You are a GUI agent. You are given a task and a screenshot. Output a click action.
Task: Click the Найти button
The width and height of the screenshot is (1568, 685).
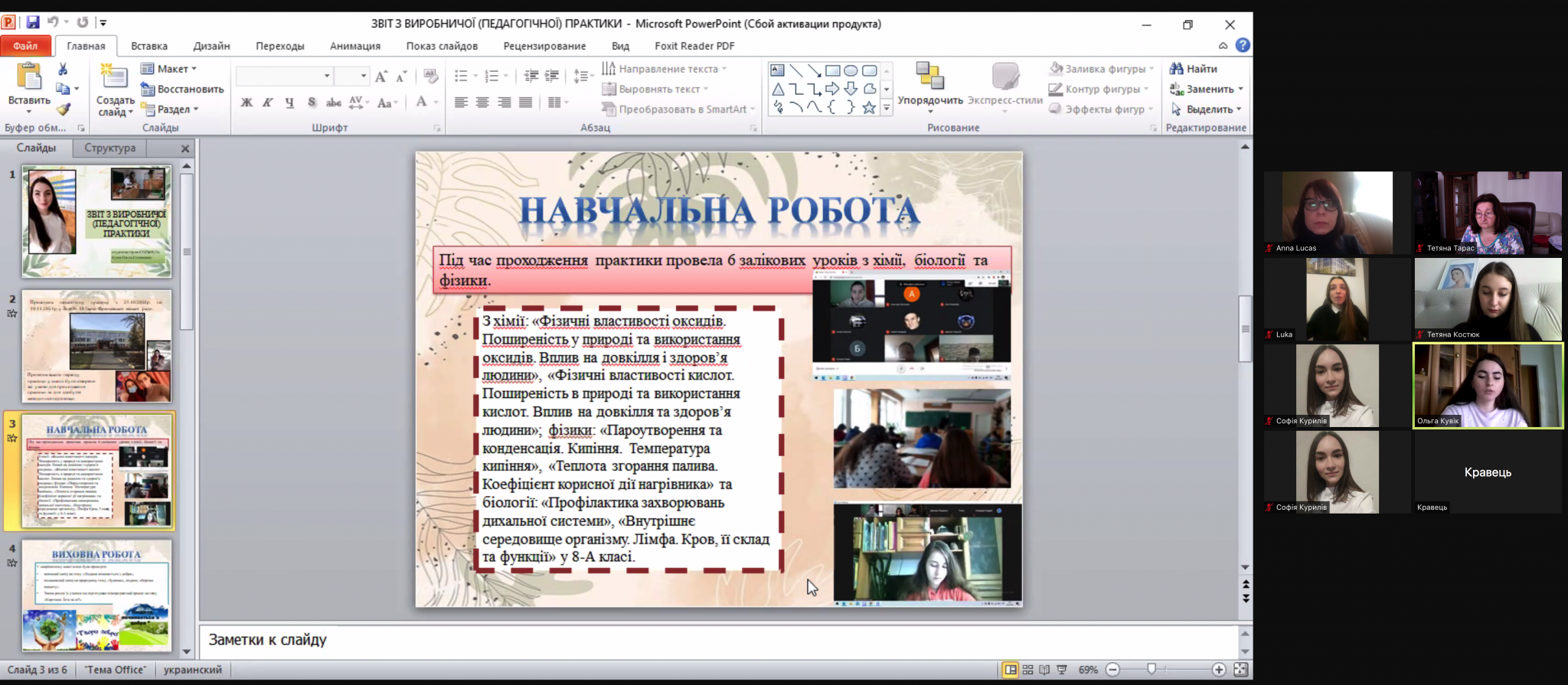pos(1194,69)
